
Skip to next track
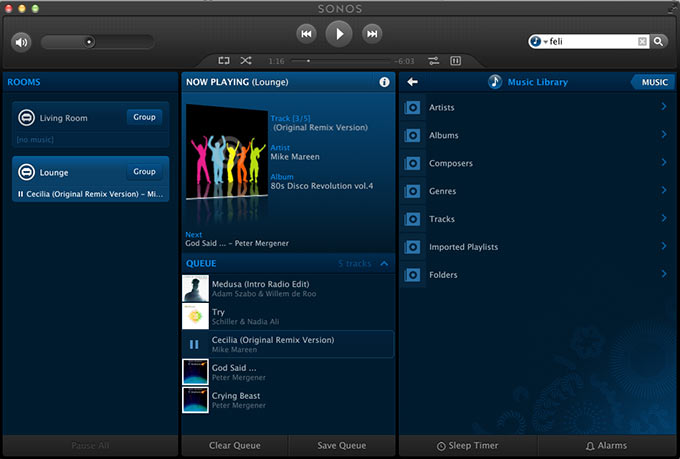[372, 34]
